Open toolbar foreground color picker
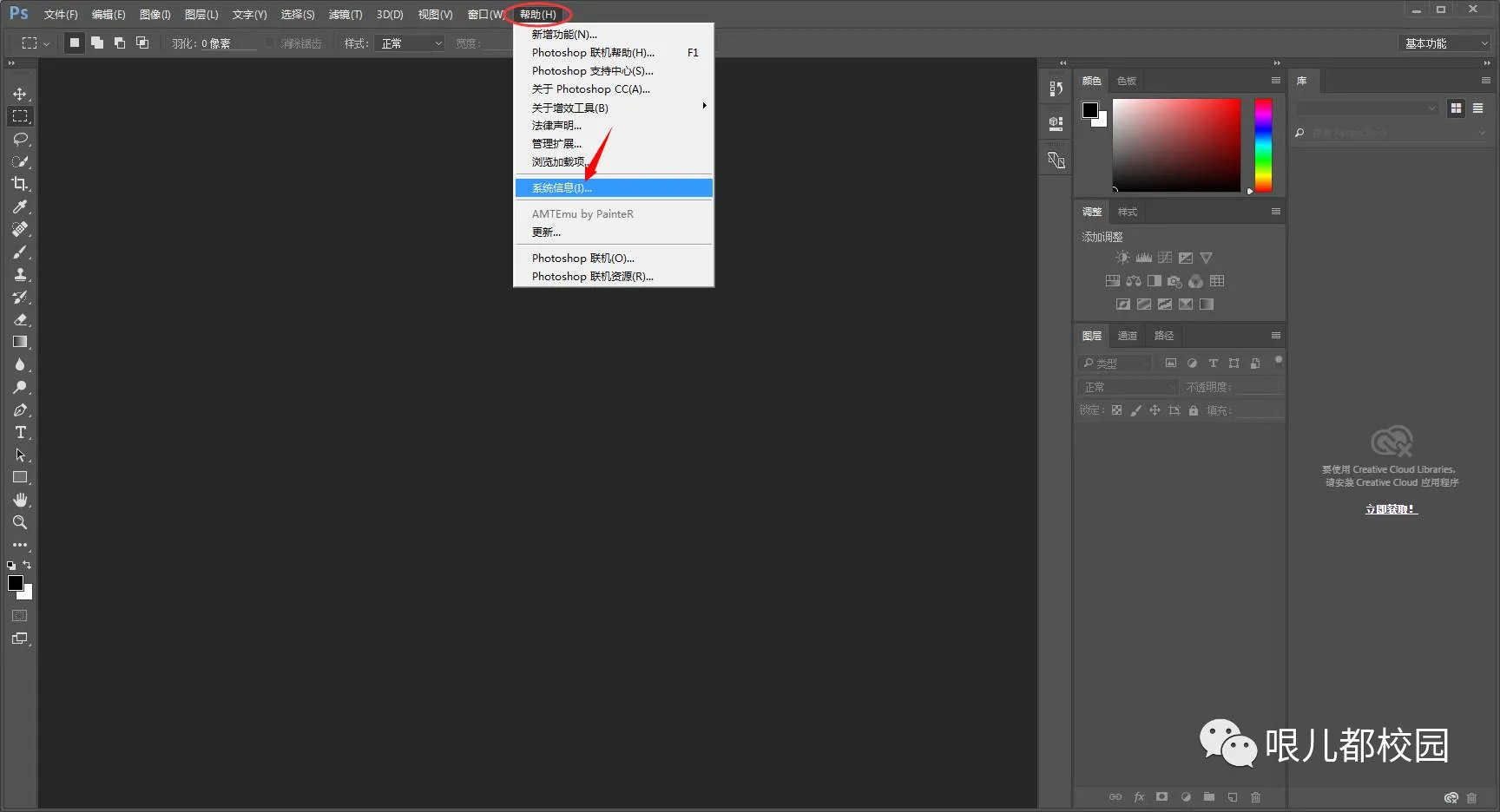The height and width of the screenshot is (812, 1500). coord(16,583)
